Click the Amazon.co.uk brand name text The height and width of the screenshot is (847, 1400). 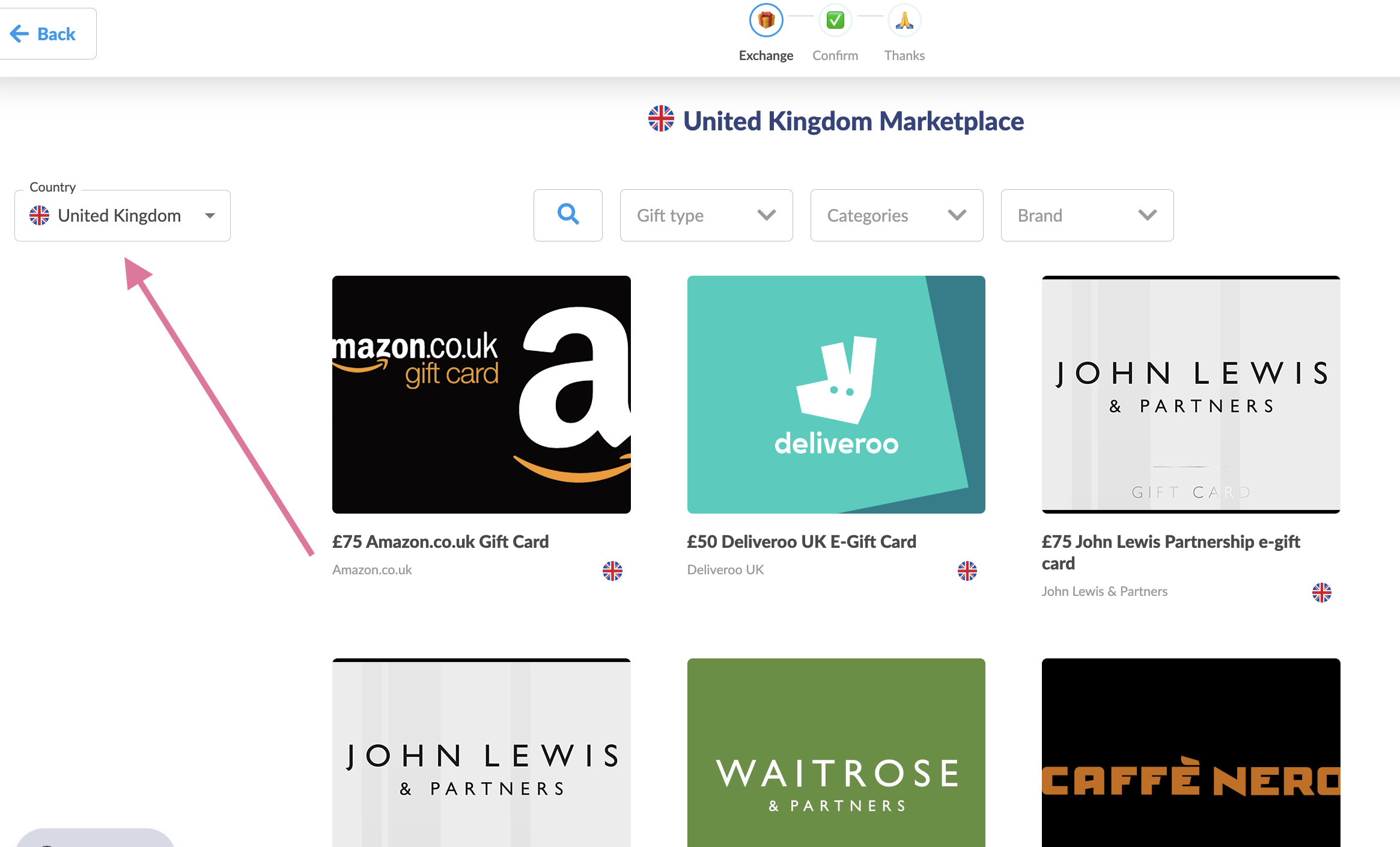pyautogui.click(x=372, y=569)
